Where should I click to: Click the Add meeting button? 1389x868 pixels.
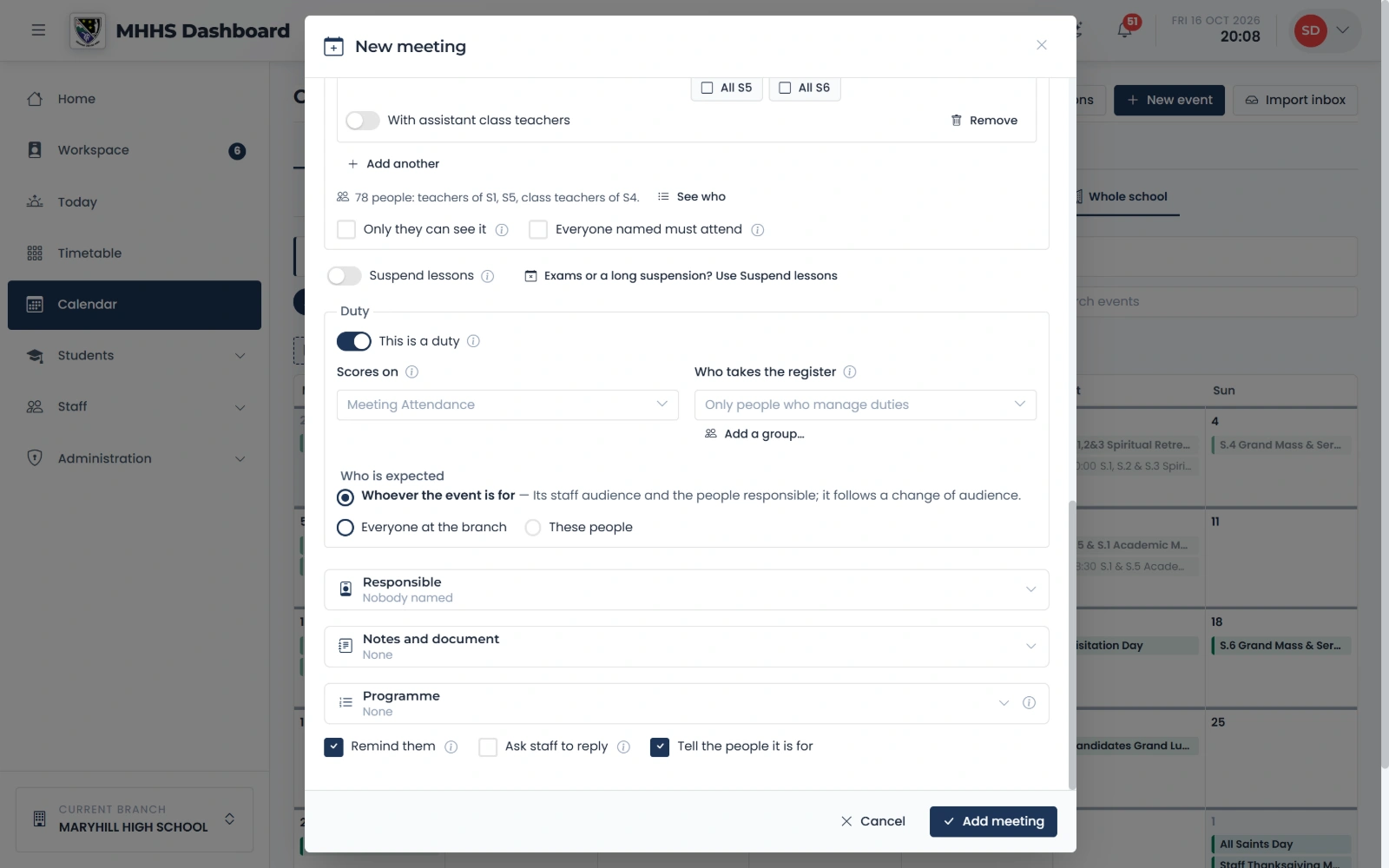[993, 821]
